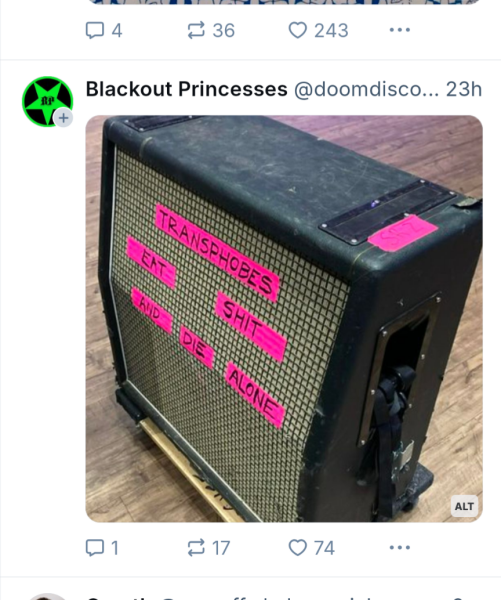
Task: Show ALT text for the amp photo
Action: click(x=464, y=506)
